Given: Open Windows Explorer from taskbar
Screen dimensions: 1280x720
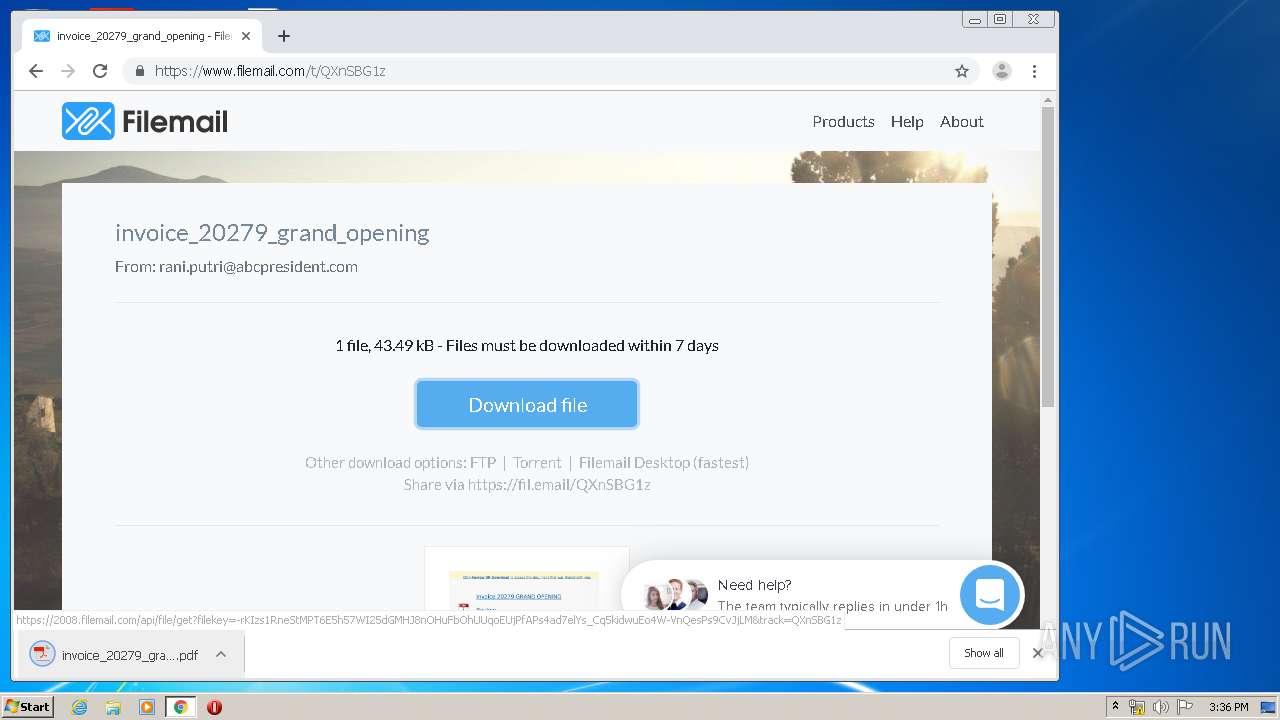Looking at the screenshot, I should (113, 707).
